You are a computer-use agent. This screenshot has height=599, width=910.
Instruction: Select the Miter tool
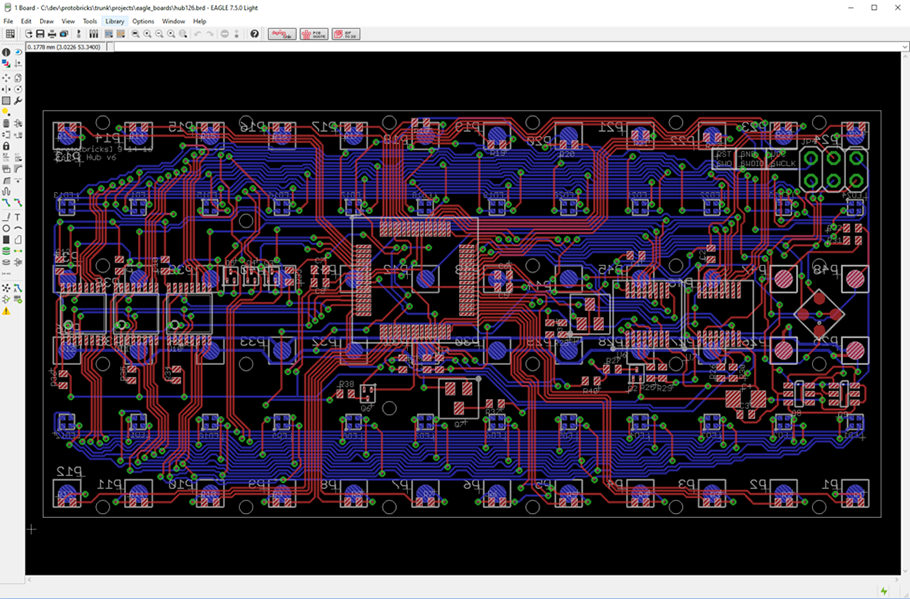18,168
